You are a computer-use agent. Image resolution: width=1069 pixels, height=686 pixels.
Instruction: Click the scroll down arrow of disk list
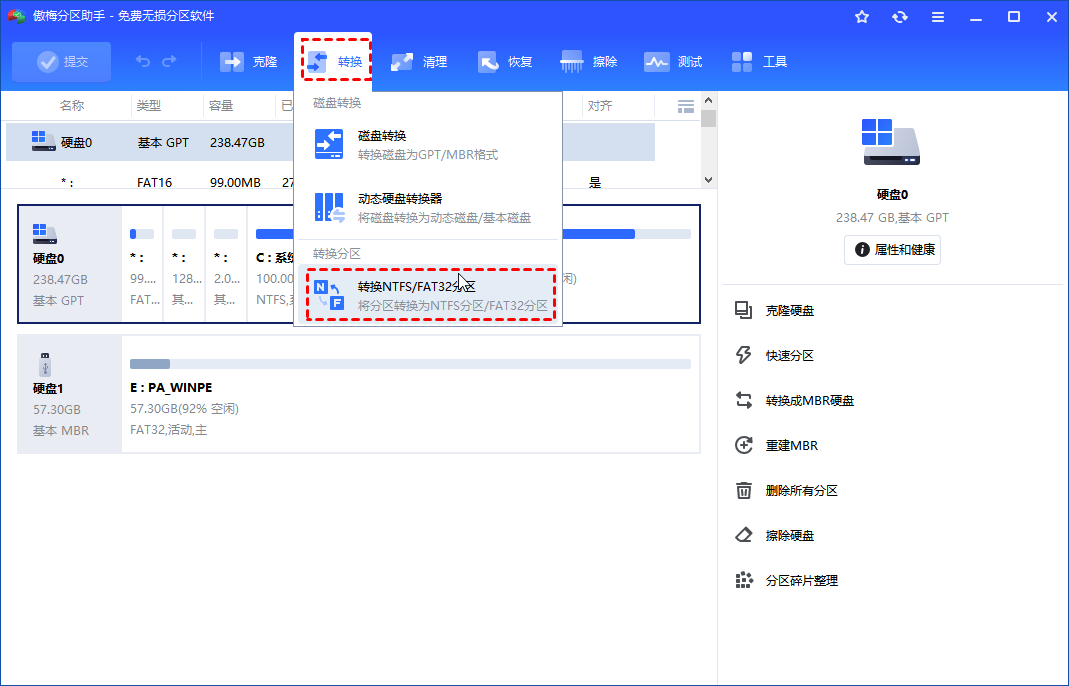point(708,180)
